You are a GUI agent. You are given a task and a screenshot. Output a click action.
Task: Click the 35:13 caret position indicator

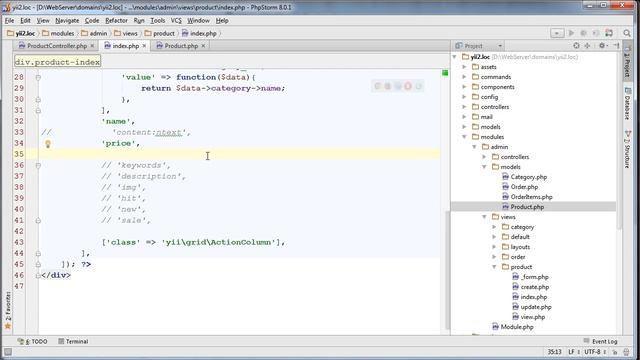pos(554,352)
